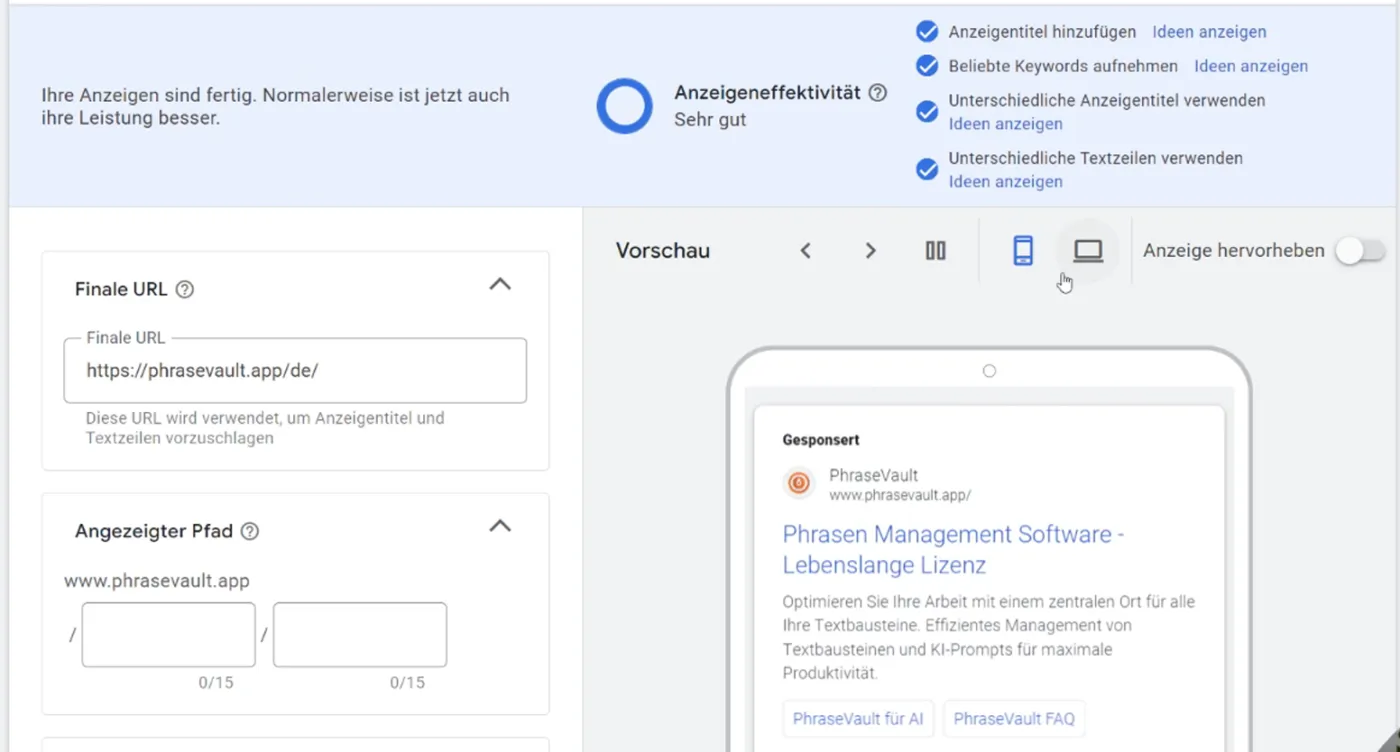The image size is (1400, 752).
Task: Show next ad preview with right arrow
Action: pos(870,251)
